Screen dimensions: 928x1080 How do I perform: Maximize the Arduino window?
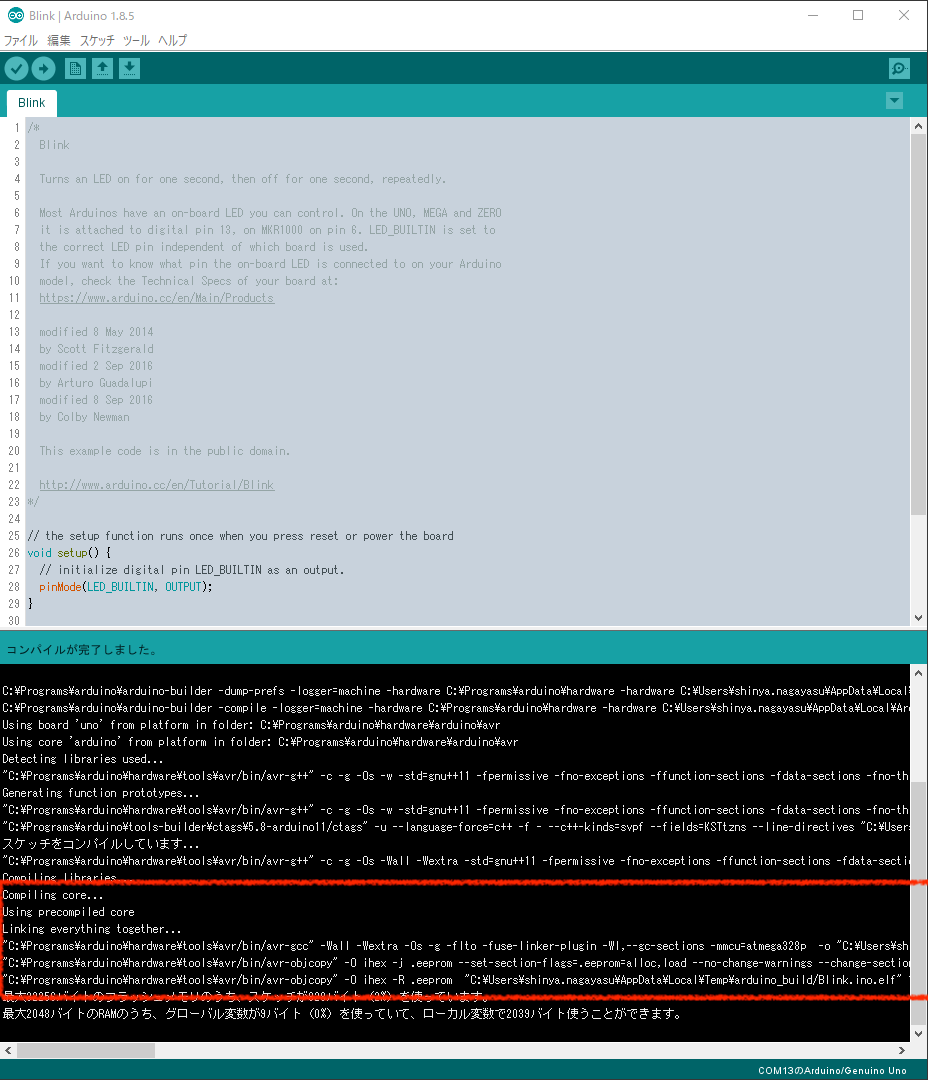858,15
